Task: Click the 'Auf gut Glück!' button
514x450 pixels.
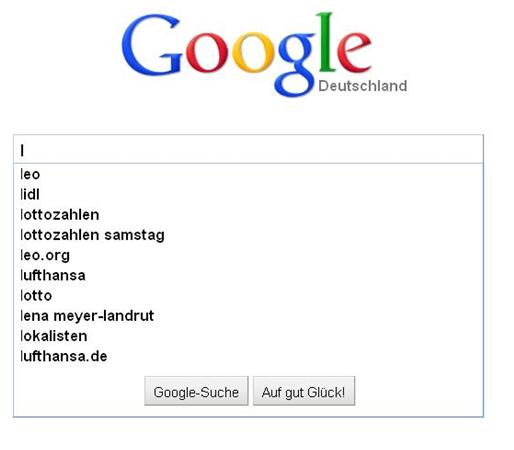Action: [x=304, y=391]
